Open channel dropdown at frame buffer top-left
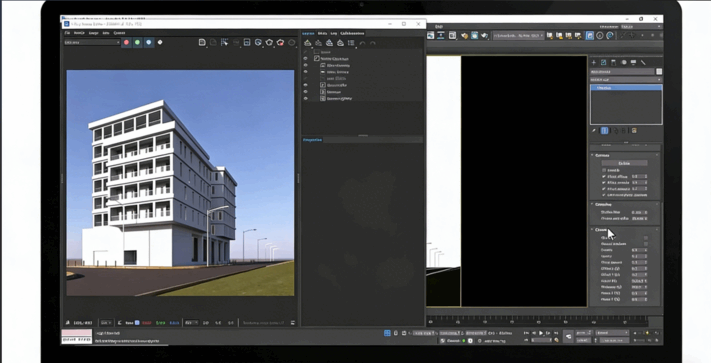Viewport: 711px width, 363px height. pos(92,42)
